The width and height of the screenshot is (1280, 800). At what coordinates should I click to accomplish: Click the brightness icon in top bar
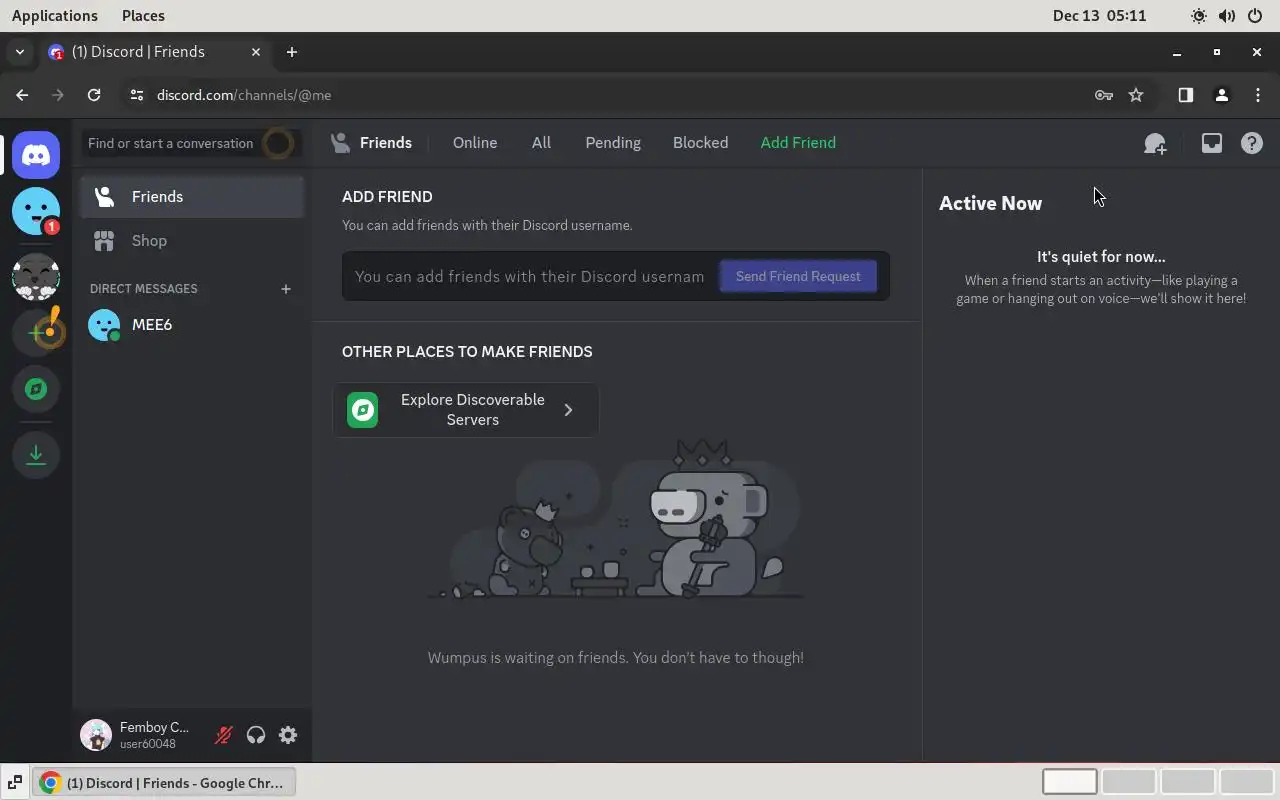tap(1198, 16)
